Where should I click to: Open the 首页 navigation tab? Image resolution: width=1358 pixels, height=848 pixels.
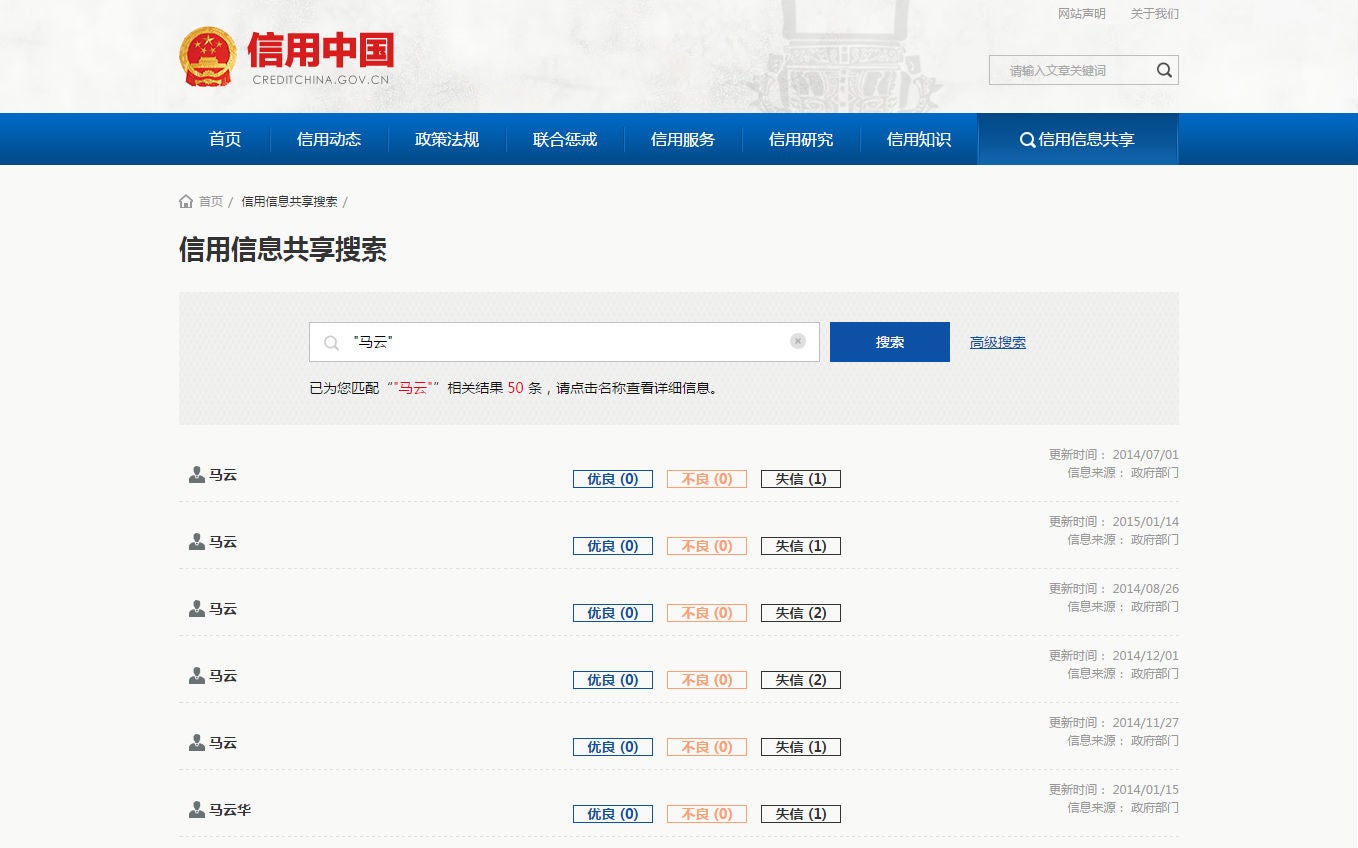[x=225, y=139]
